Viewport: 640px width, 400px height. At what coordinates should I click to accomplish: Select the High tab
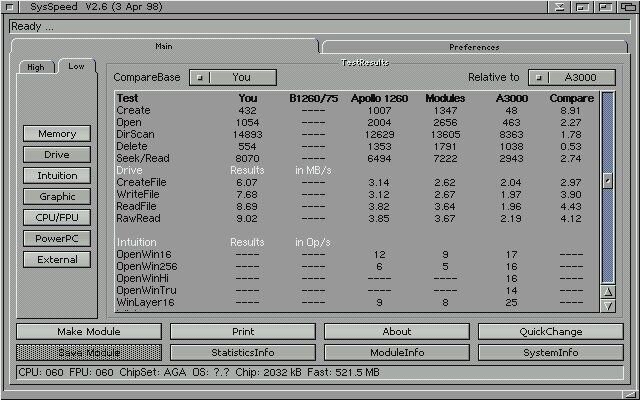point(36,67)
